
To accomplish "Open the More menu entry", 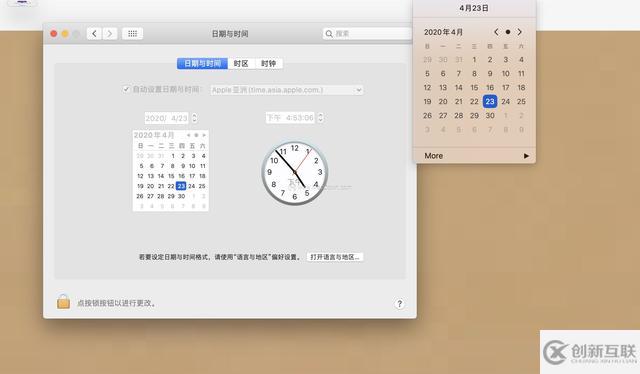I will tap(474, 156).
